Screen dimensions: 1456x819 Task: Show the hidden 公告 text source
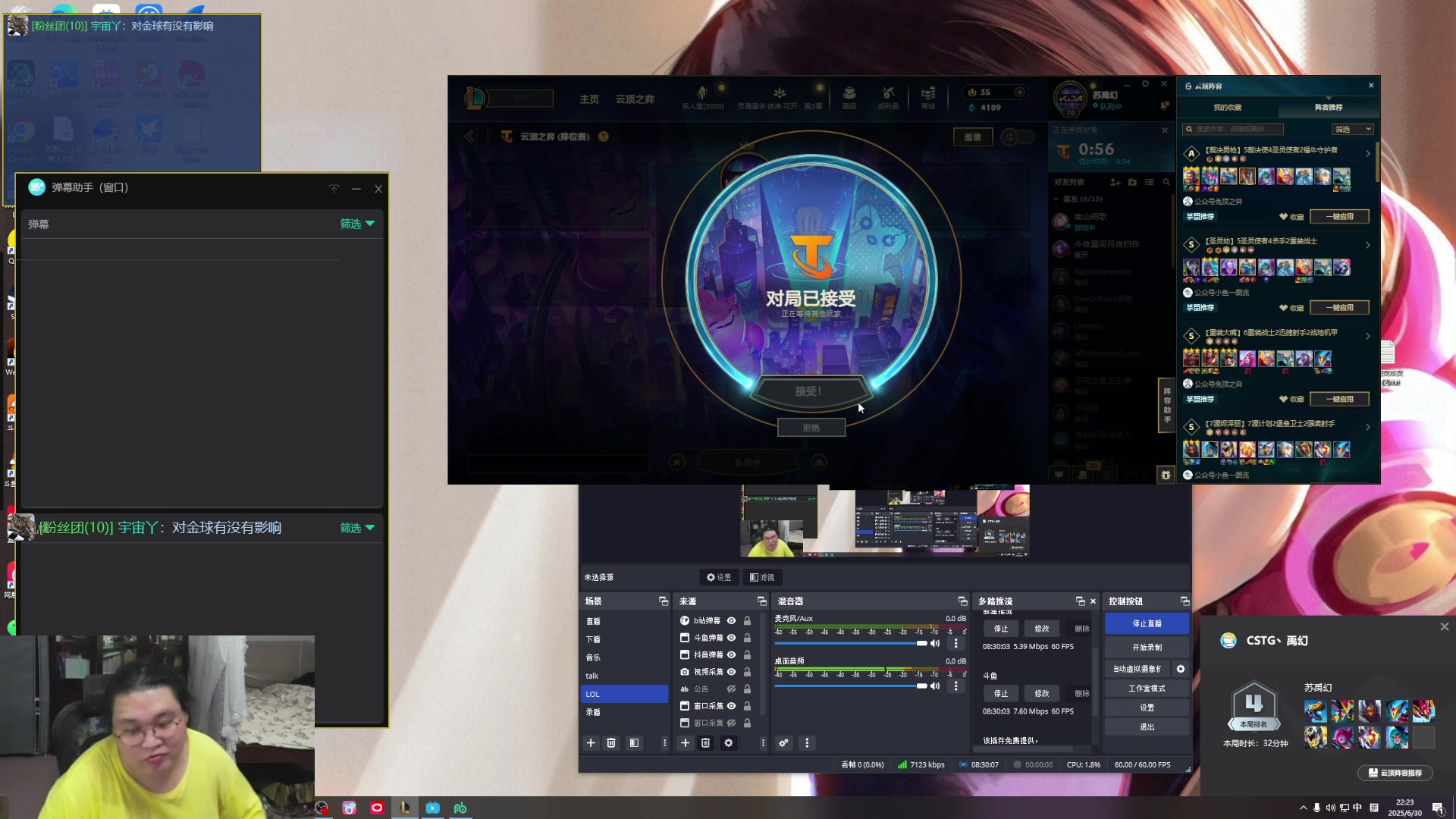731,689
